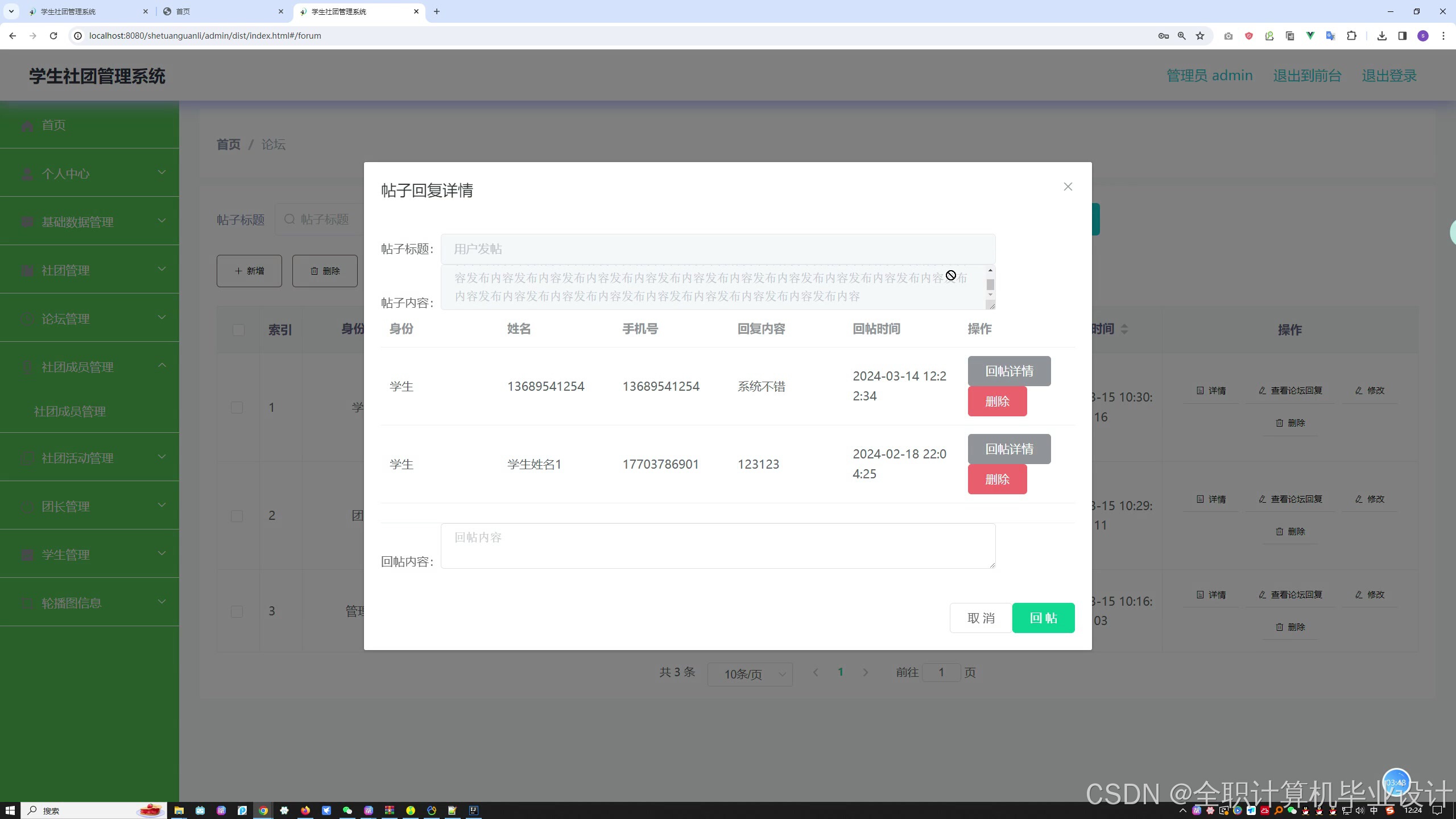Image resolution: width=1456 pixels, height=819 pixels.
Task: Open Windows Start menu
Action: point(10,810)
